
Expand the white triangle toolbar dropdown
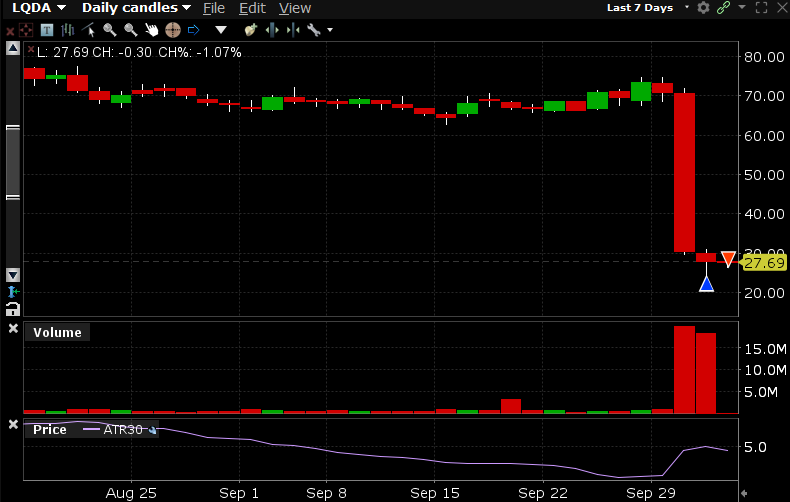click(x=221, y=30)
